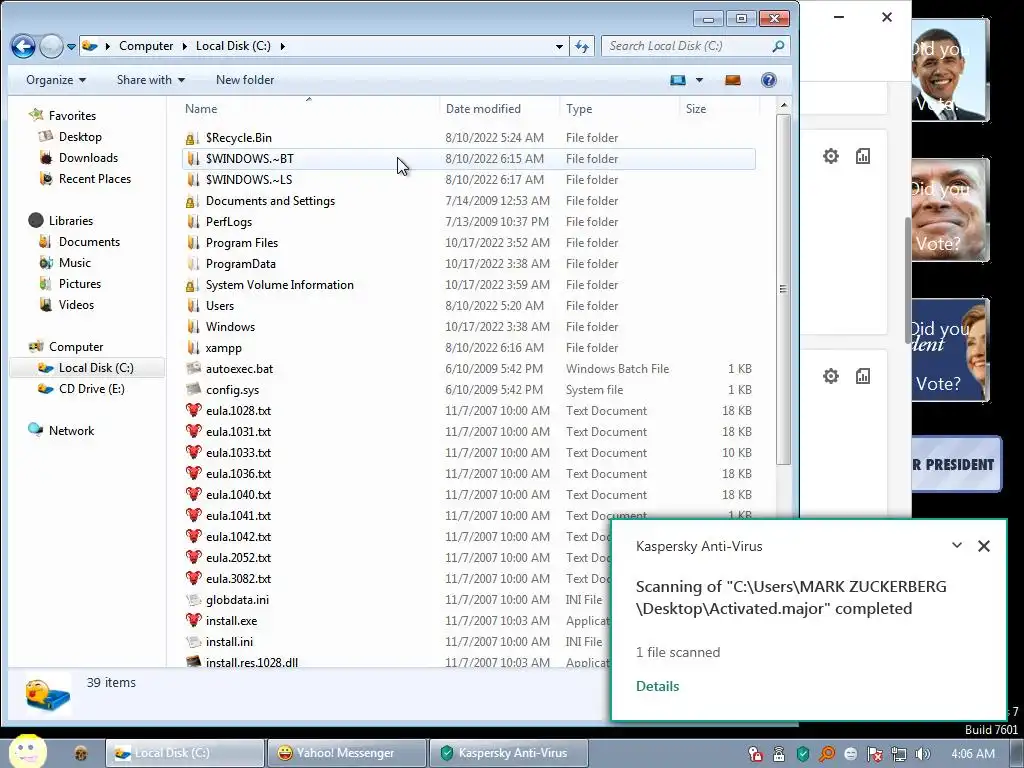This screenshot has width=1024, height=768.
Task: Select the ProgramData folder
Action: click(468, 264)
